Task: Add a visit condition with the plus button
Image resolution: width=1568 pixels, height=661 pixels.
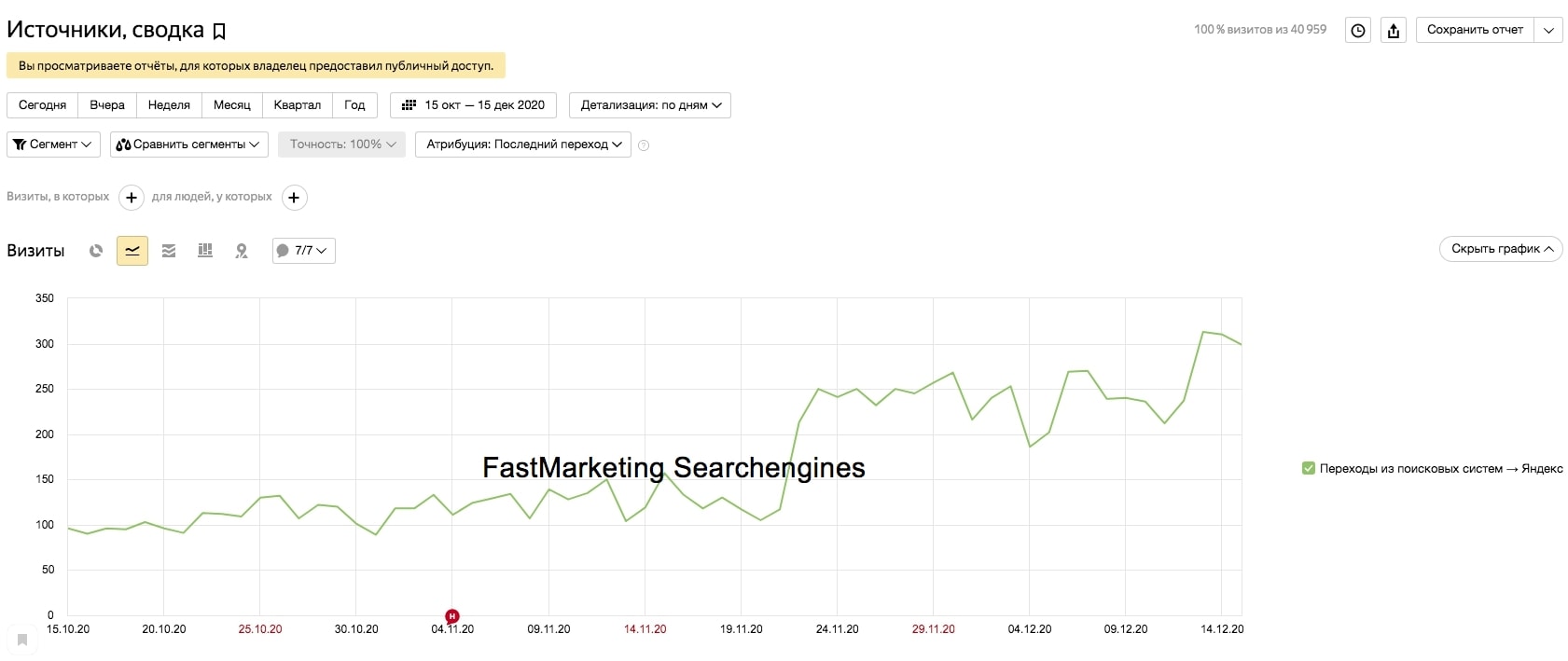Action: click(x=132, y=198)
